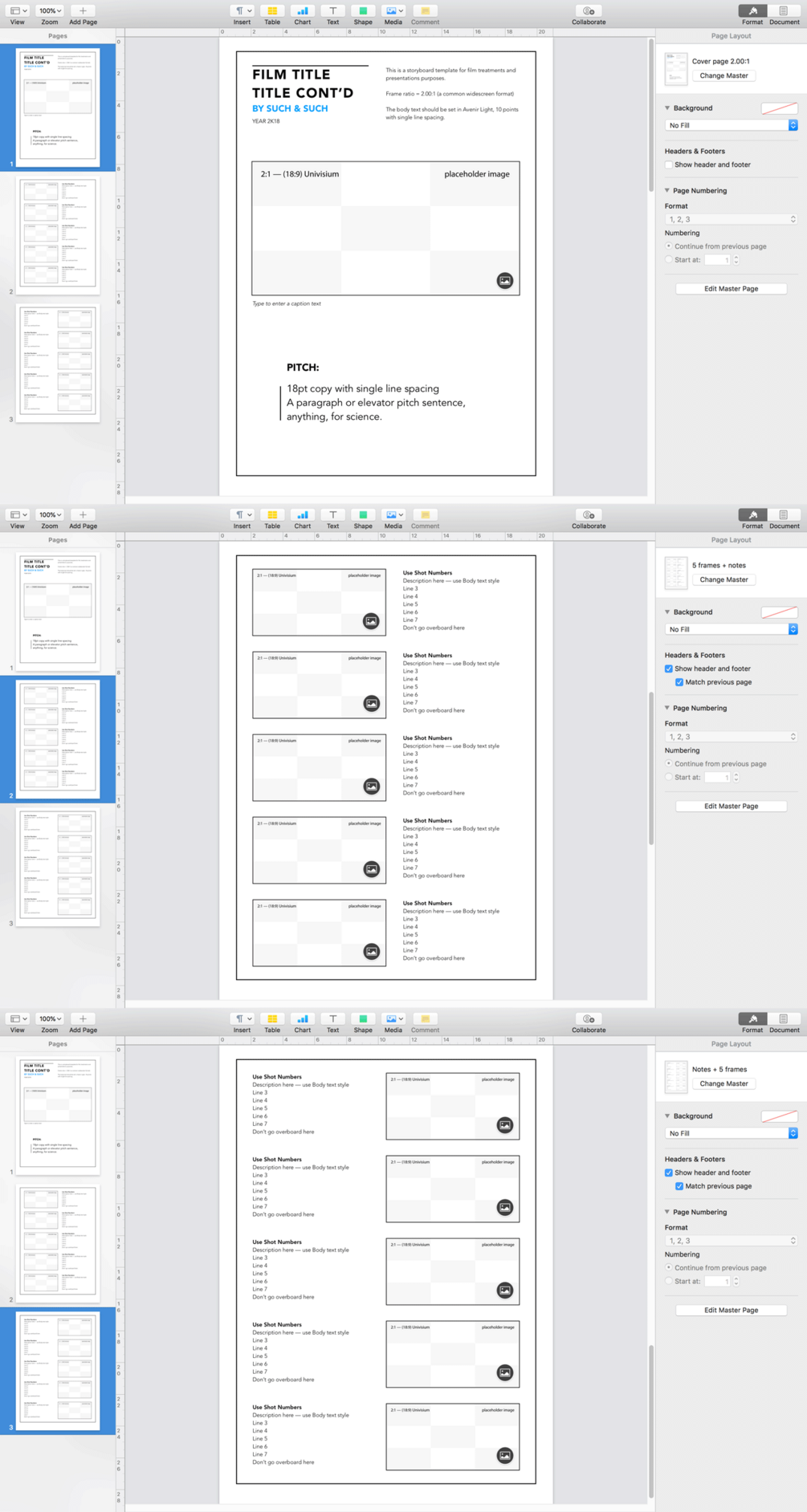Click Edit Master Page in the top window
The image size is (807, 1512).
pyautogui.click(x=731, y=289)
